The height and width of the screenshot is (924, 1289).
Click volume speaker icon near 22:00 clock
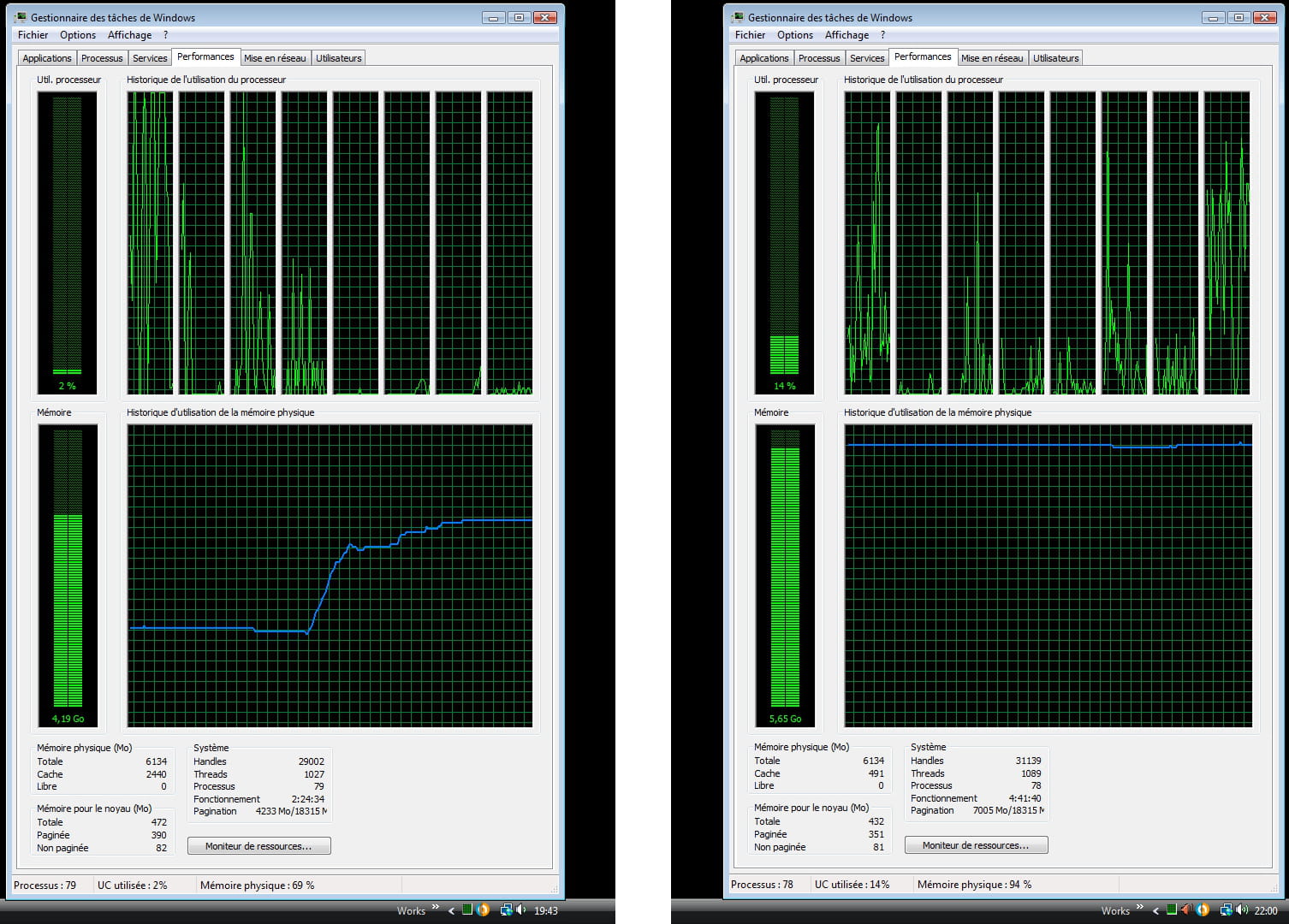coord(1241,909)
